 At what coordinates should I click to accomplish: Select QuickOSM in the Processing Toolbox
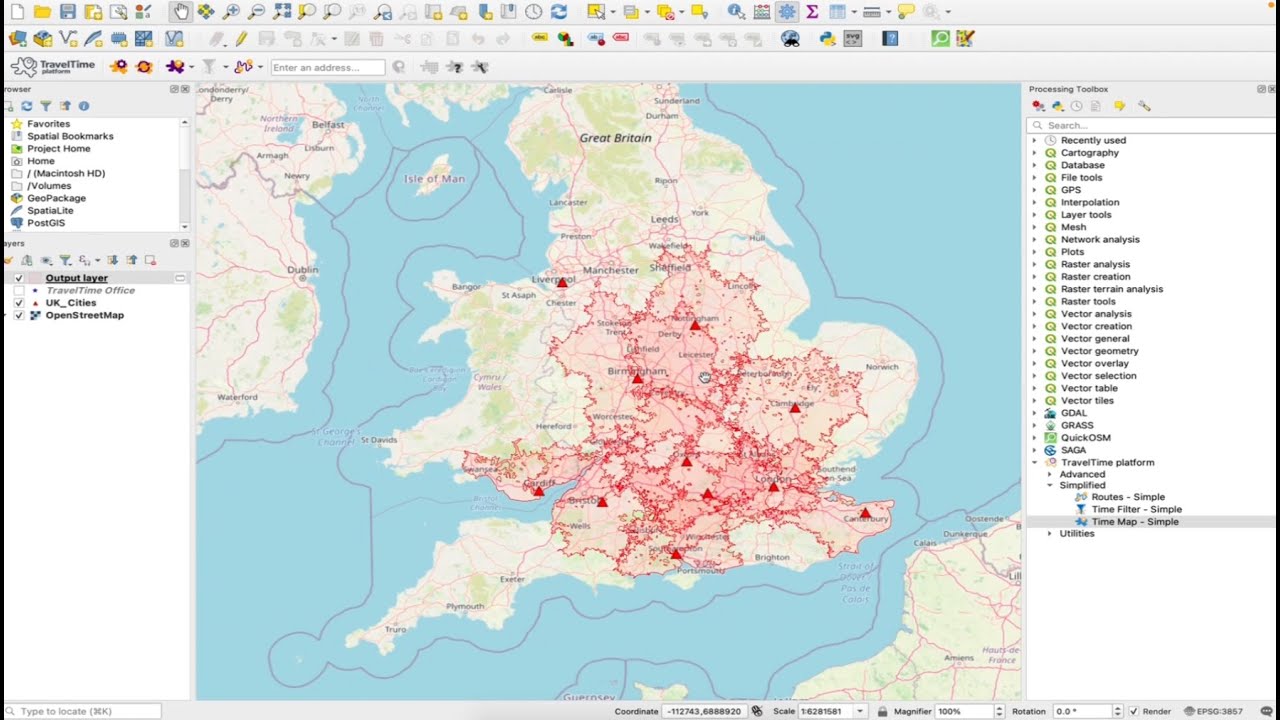coord(1085,438)
